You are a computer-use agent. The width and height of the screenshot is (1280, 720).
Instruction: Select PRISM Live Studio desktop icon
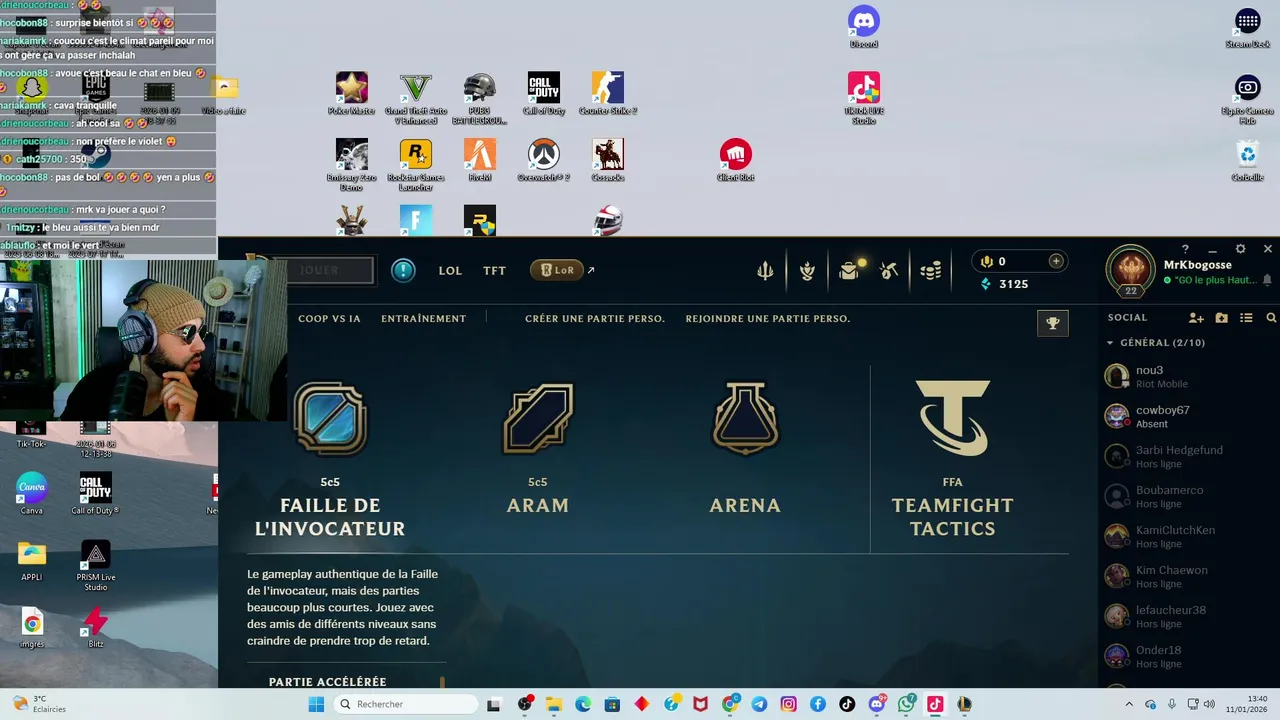(95, 565)
